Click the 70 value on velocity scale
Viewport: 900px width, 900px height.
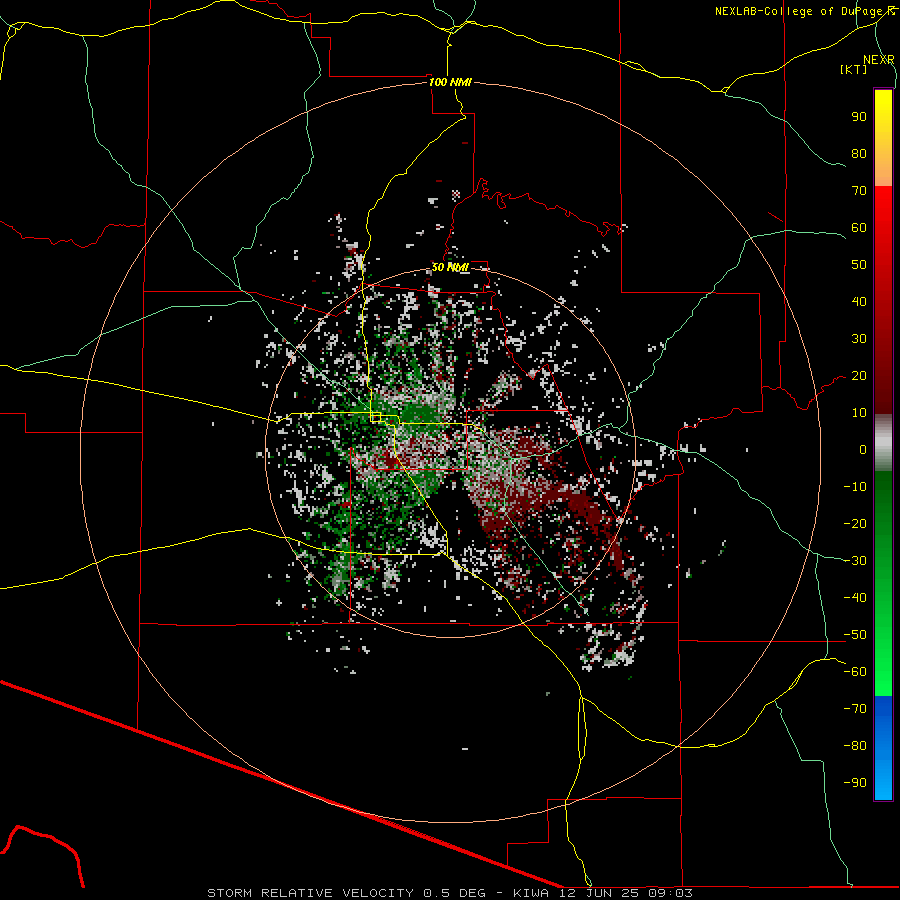(859, 191)
